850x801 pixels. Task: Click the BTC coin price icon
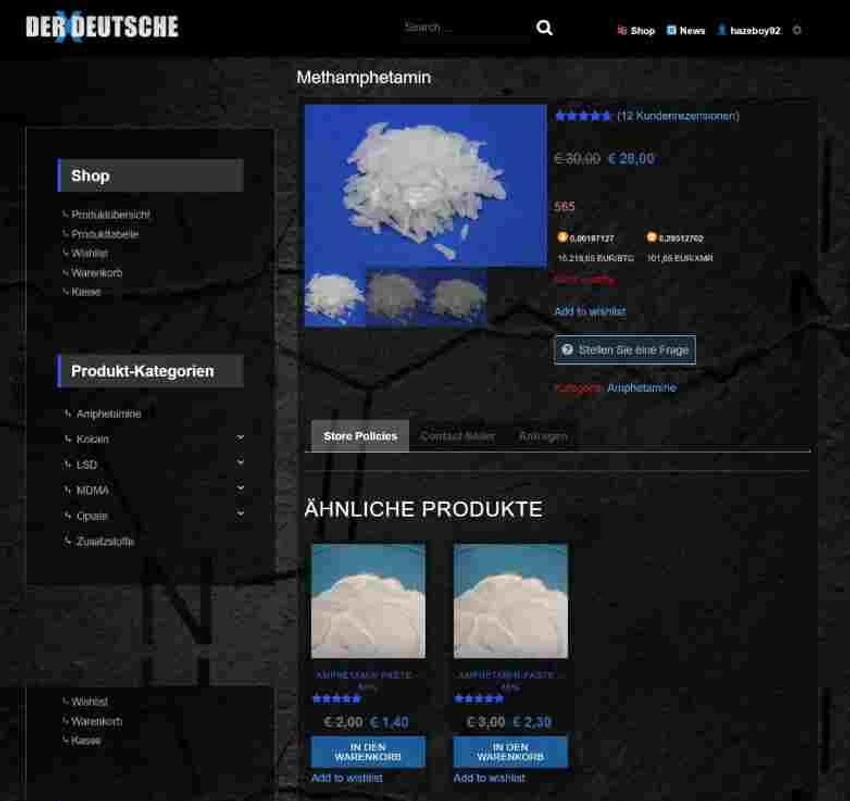pos(562,237)
